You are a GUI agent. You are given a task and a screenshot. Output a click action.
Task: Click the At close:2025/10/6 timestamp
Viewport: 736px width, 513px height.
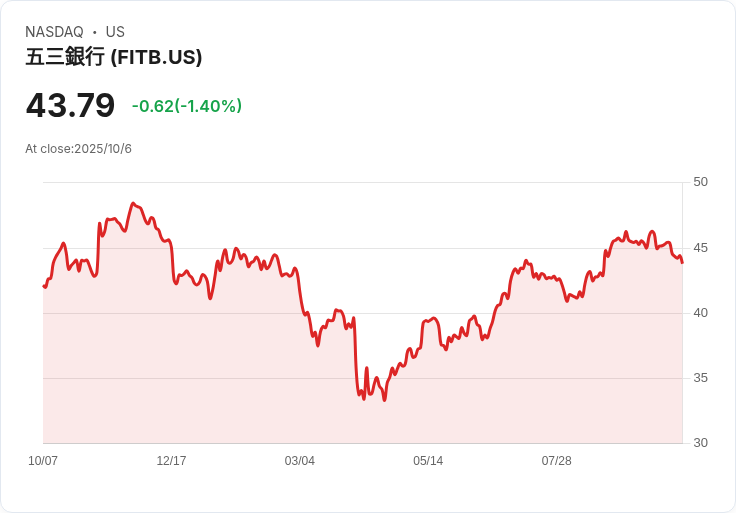tap(78, 149)
